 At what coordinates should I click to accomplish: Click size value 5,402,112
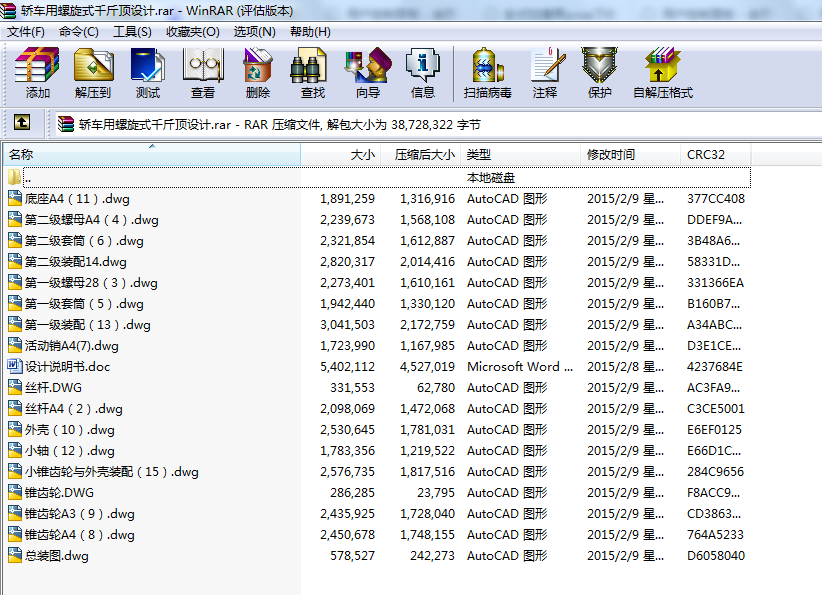pyautogui.click(x=348, y=366)
